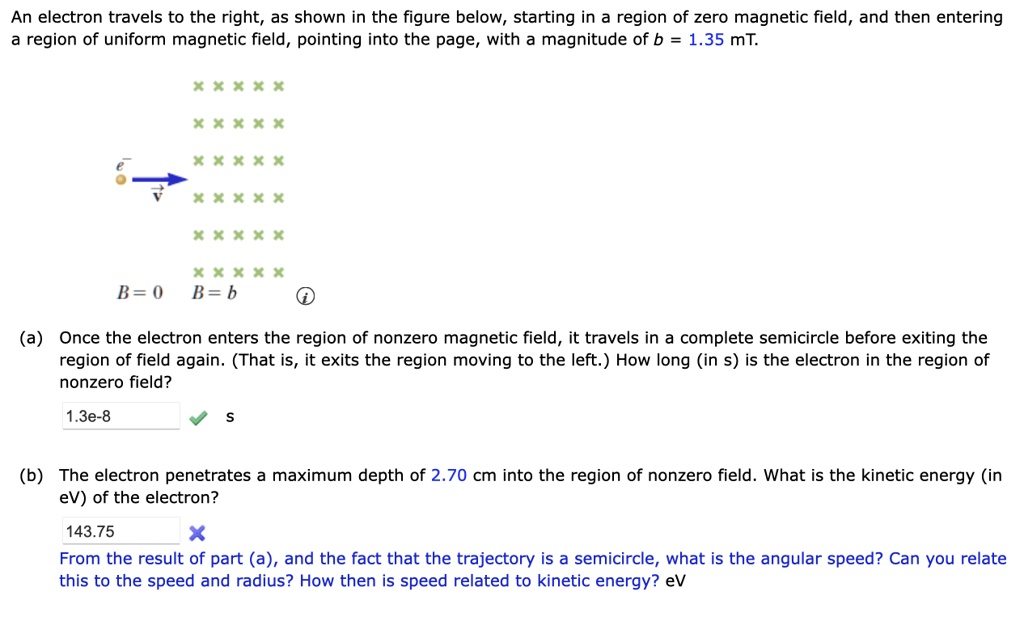Click the blue 2.70 depth value
The image size is (1024, 621).
point(449,475)
